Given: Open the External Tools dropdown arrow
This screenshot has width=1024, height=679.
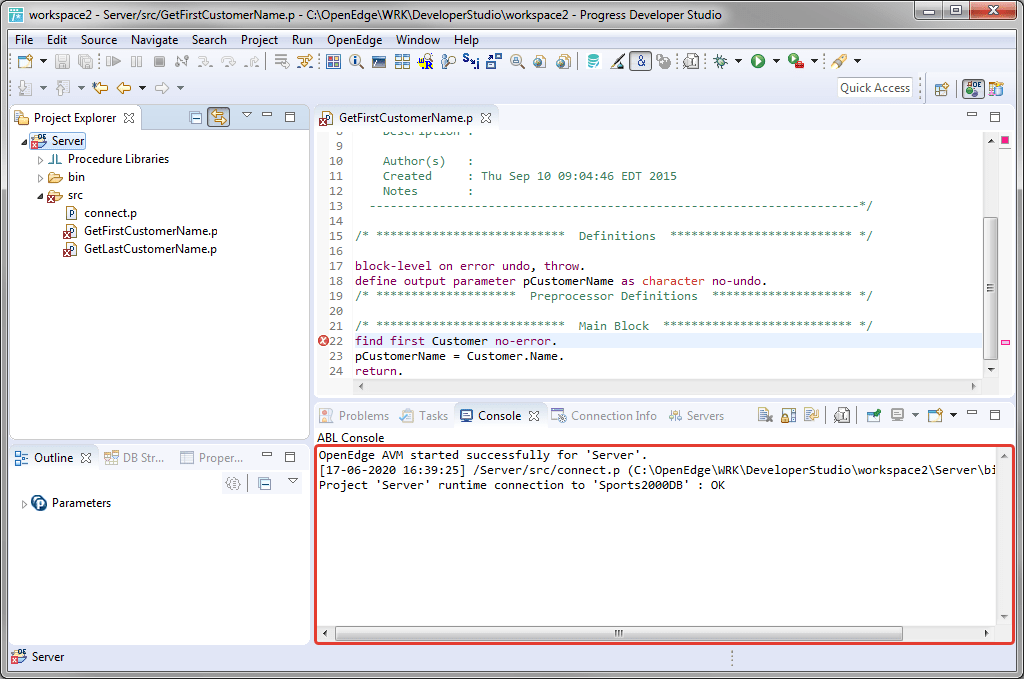Looking at the screenshot, I should pyautogui.click(x=814, y=61).
